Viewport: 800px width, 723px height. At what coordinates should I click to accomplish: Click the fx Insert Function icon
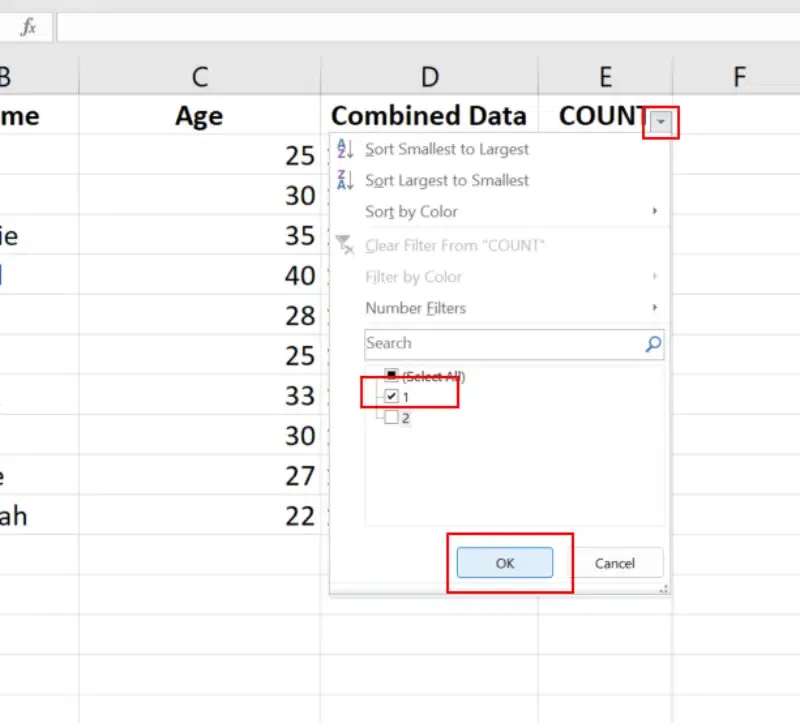pos(29,28)
